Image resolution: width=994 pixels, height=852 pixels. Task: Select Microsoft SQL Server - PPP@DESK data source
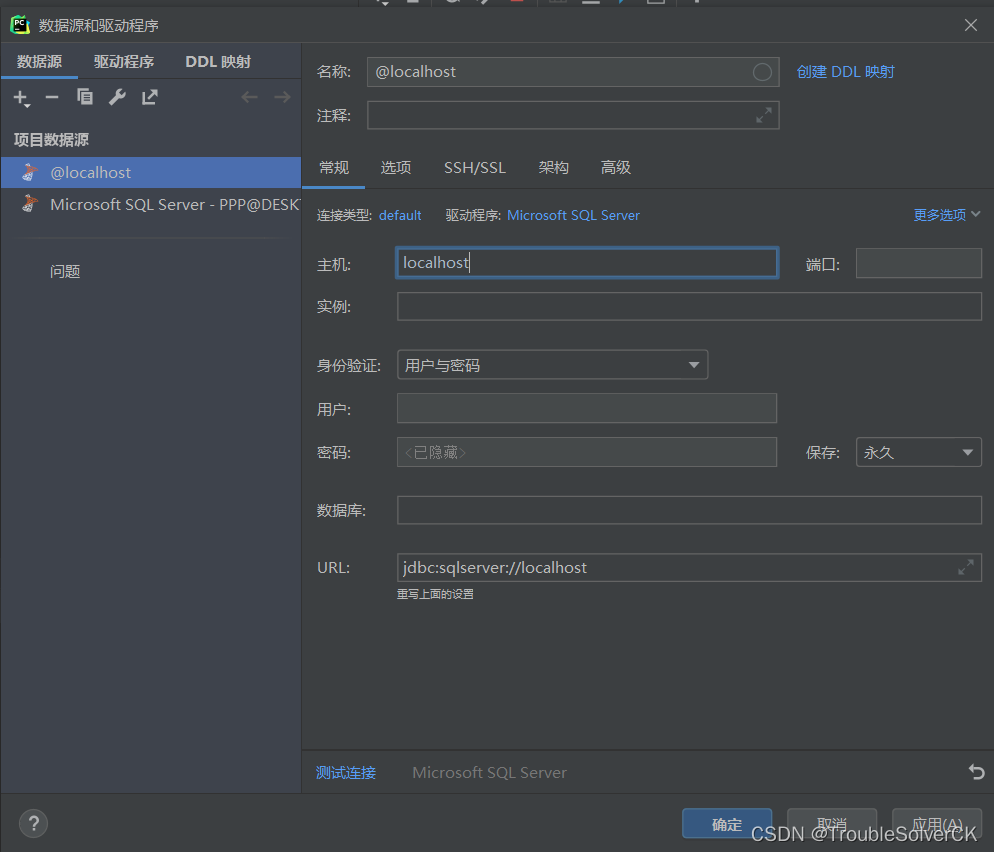(x=151, y=204)
